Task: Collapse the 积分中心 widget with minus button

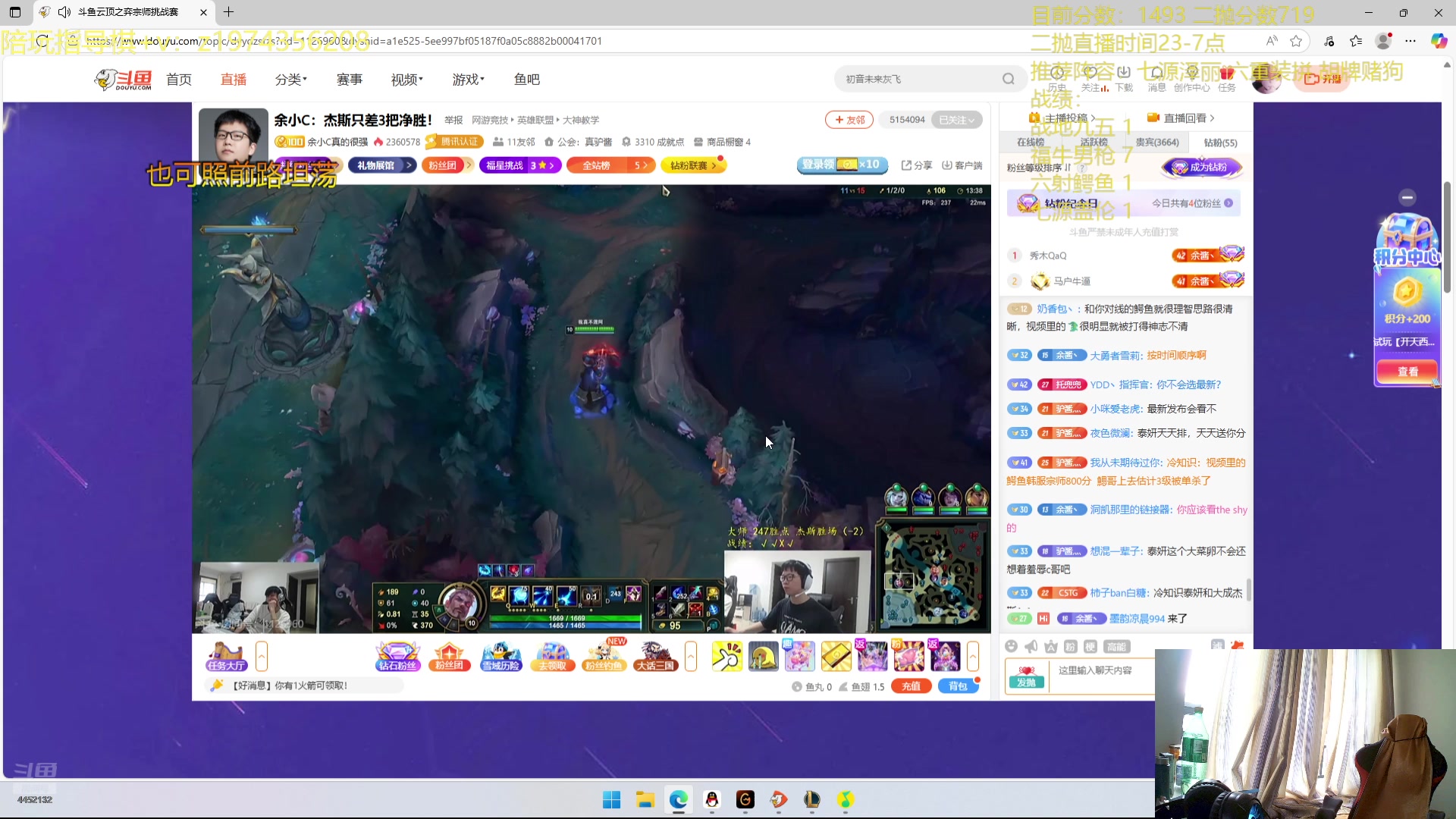Action: coord(1407,197)
